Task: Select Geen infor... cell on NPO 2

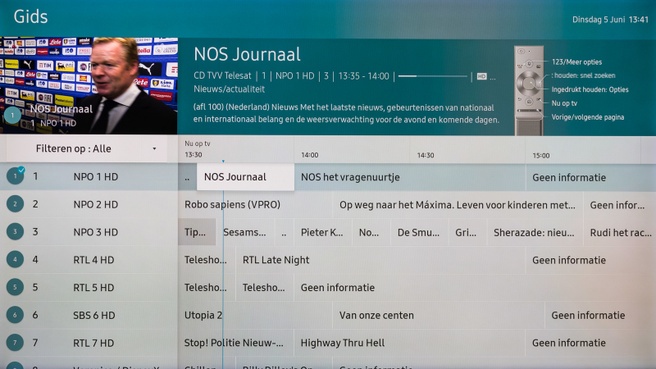Action: [620, 205]
